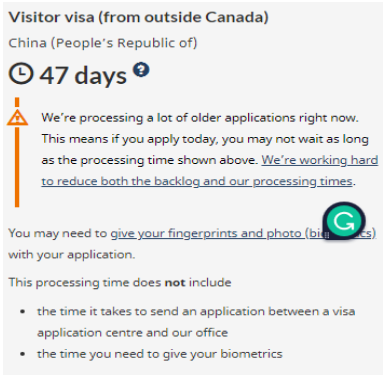Open the help question mark beside 47 days
The height and width of the screenshot is (377, 383).
point(141,70)
